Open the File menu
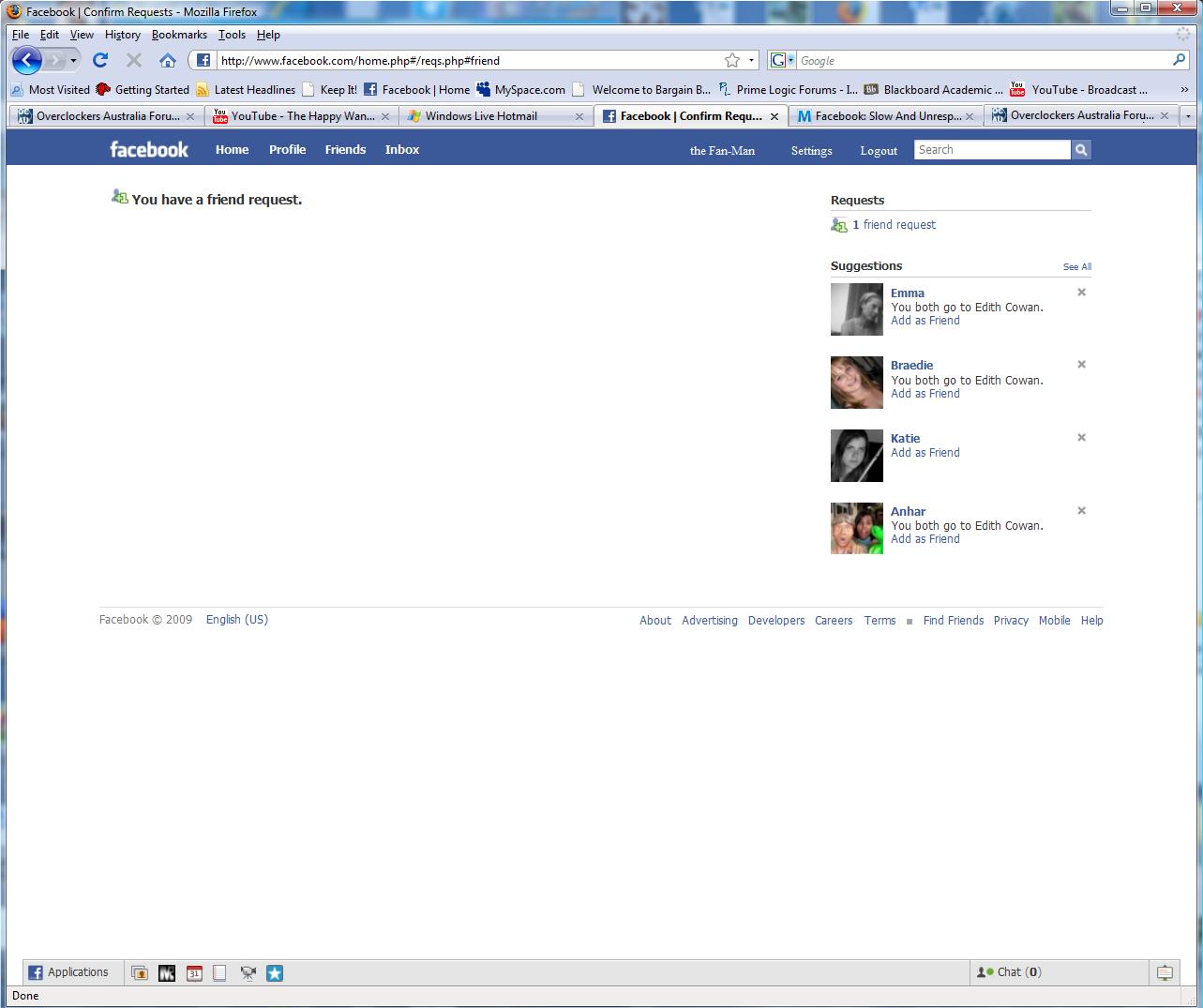 (x=21, y=35)
